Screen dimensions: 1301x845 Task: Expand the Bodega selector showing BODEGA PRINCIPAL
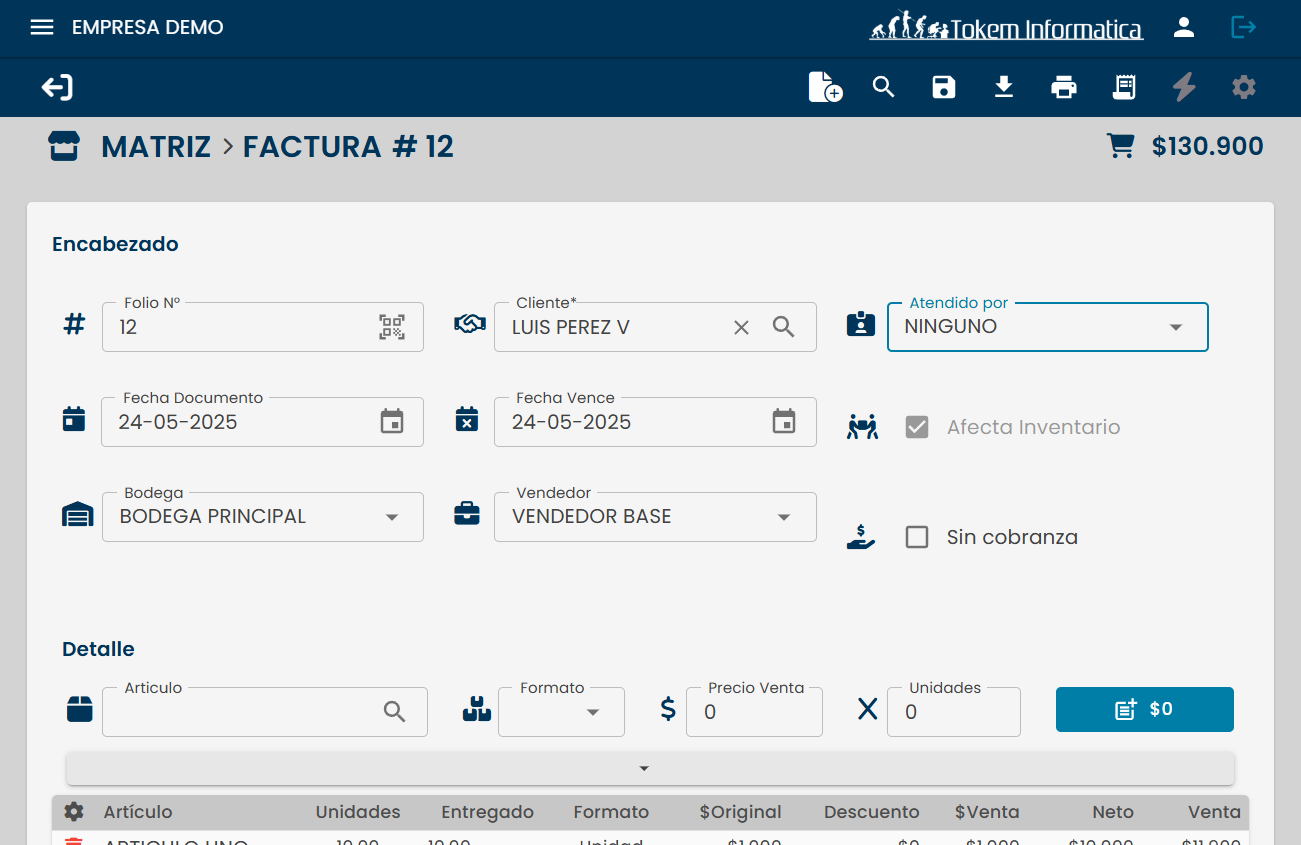tap(393, 516)
